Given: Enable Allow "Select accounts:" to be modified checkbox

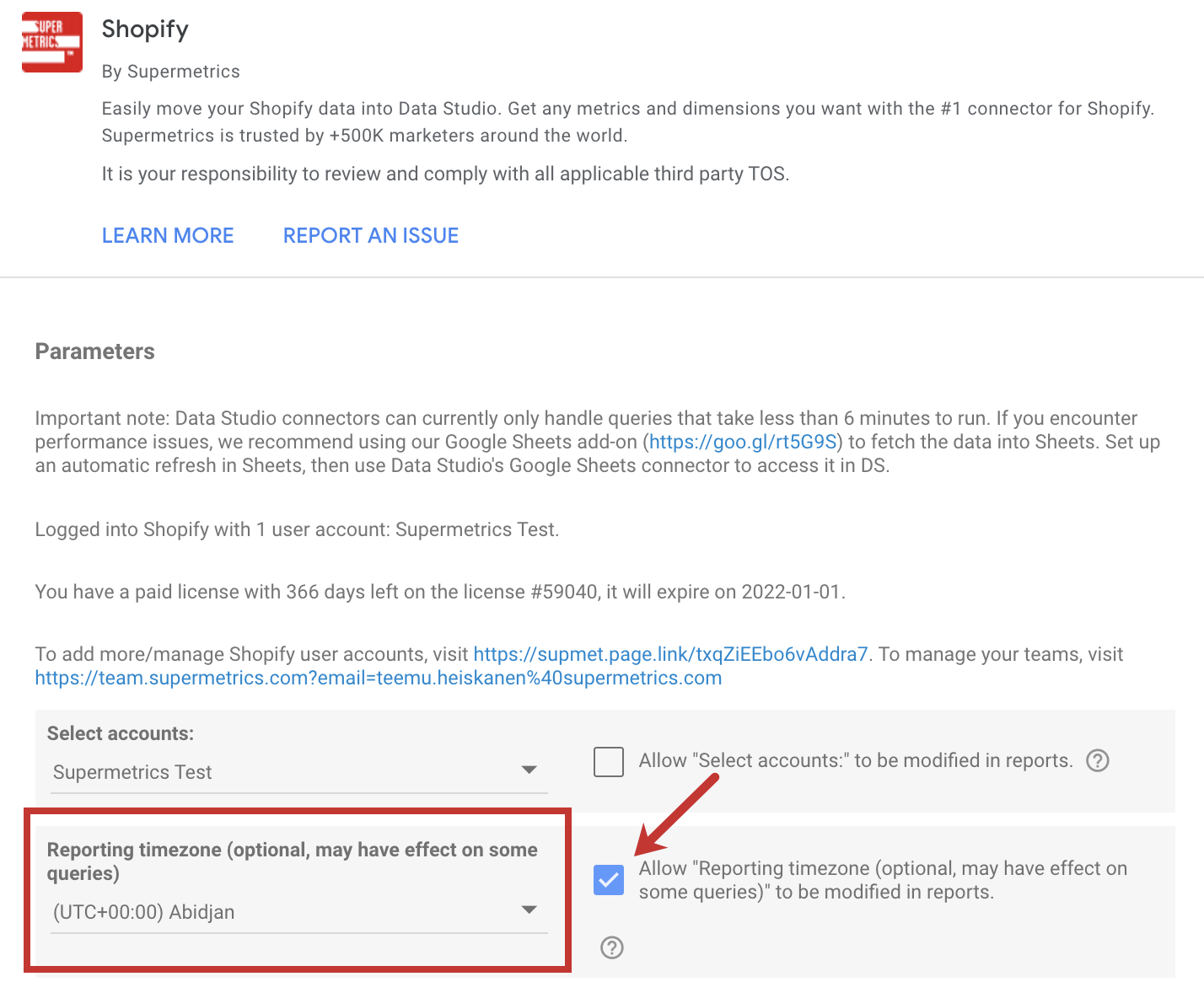Looking at the screenshot, I should point(609,761).
